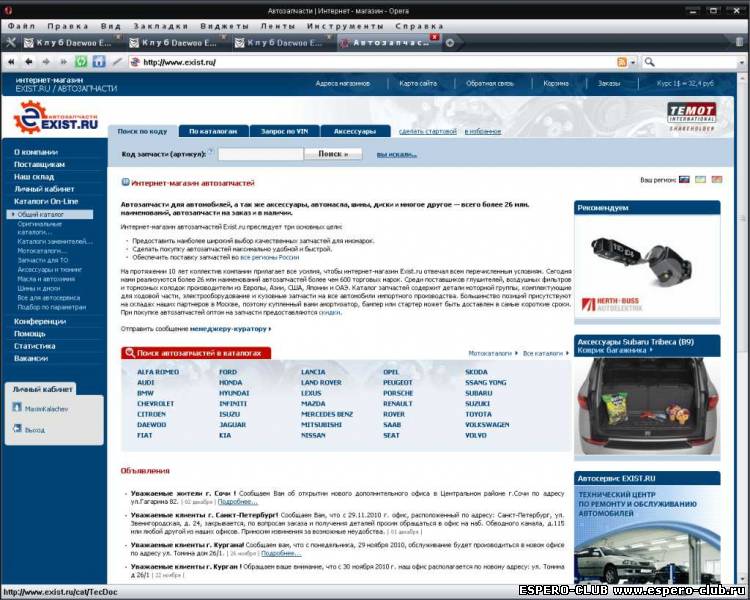Open Корзина in top bar
The width and height of the screenshot is (750, 600).
(556, 83)
